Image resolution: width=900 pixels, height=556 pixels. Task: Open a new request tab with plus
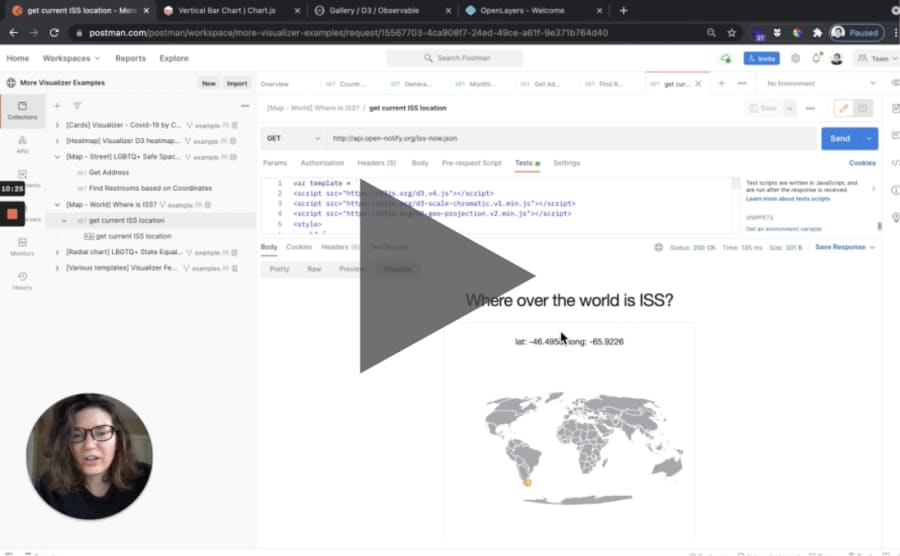[x=721, y=83]
